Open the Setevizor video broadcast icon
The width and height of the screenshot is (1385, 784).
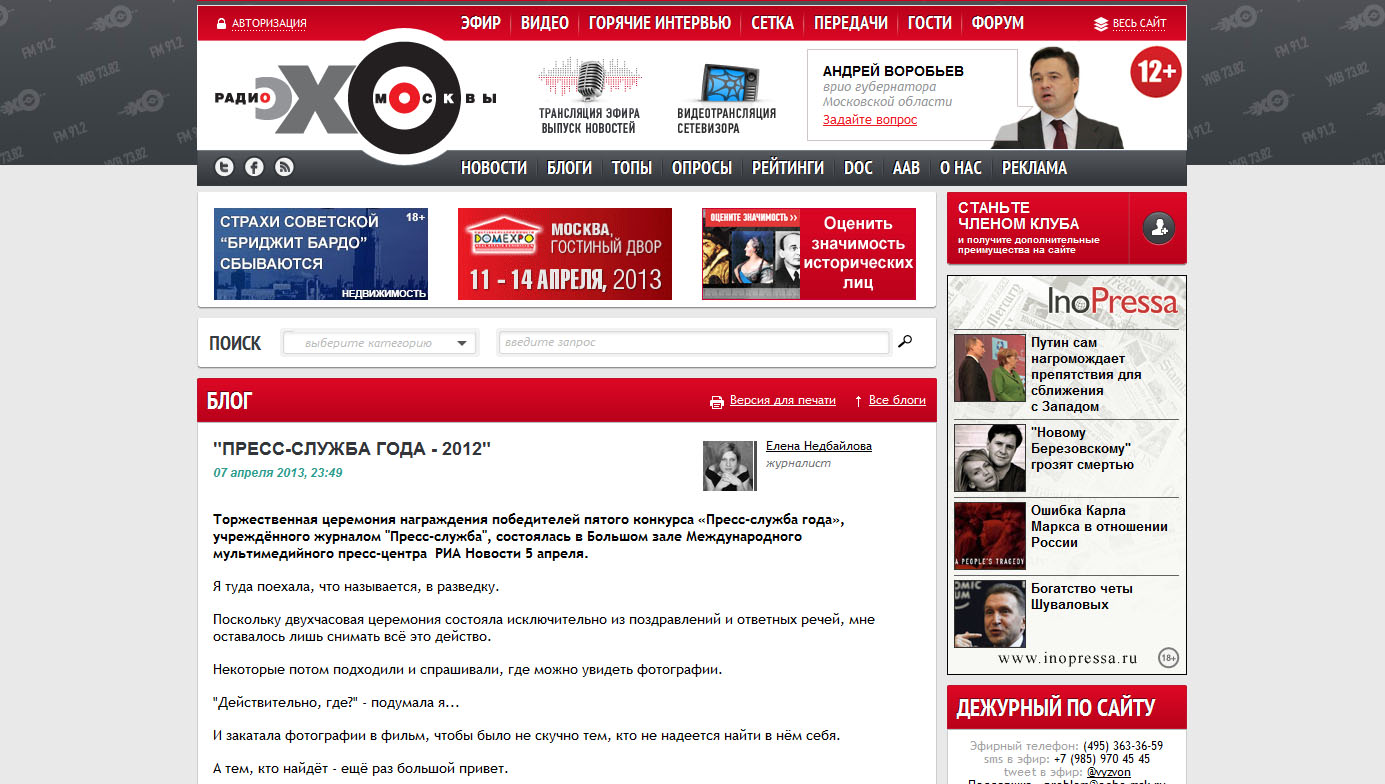click(726, 84)
